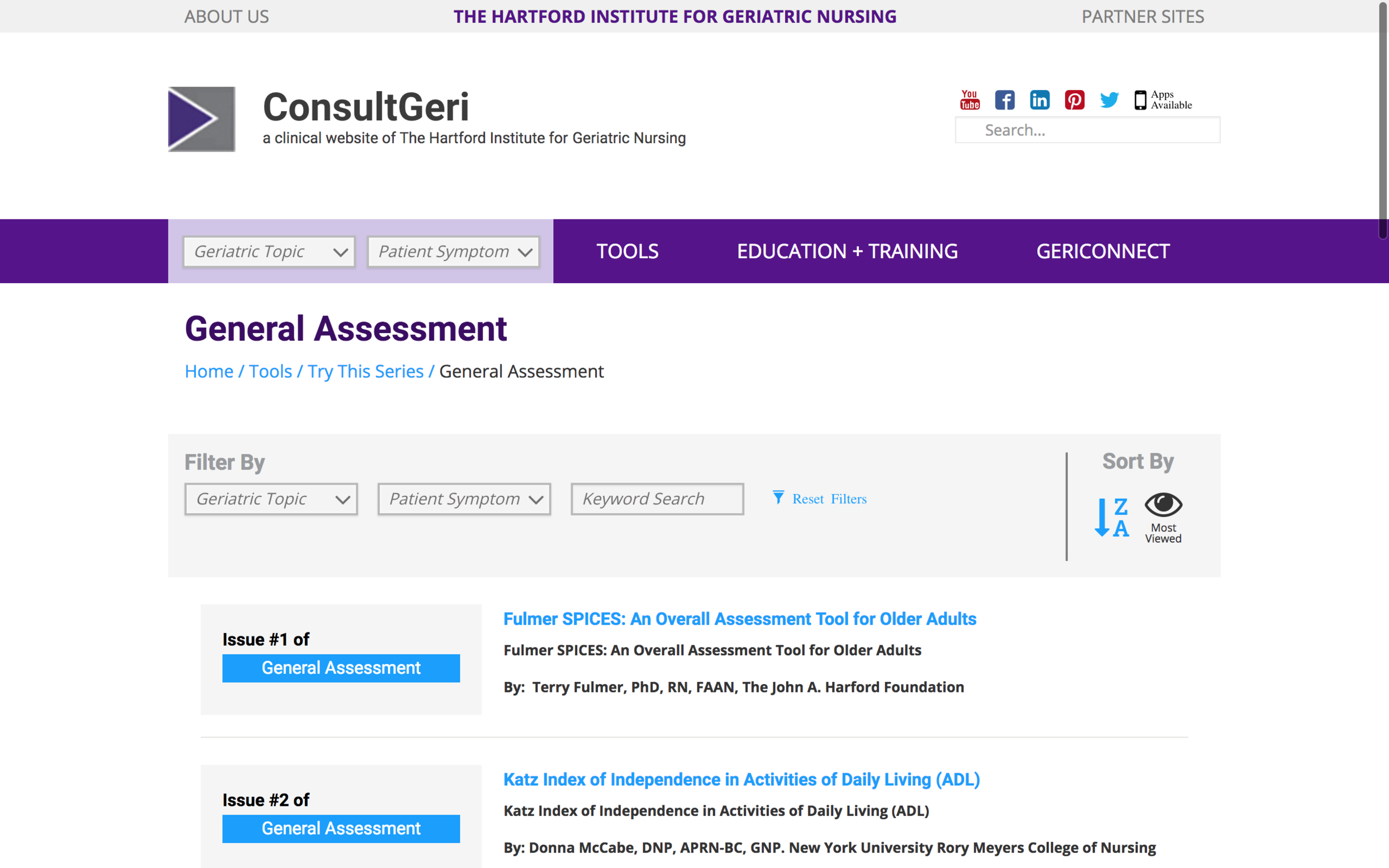The height and width of the screenshot is (868, 1389).
Task: Click the 'a clinical website of' tagline
Action: (x=474, y=138)
